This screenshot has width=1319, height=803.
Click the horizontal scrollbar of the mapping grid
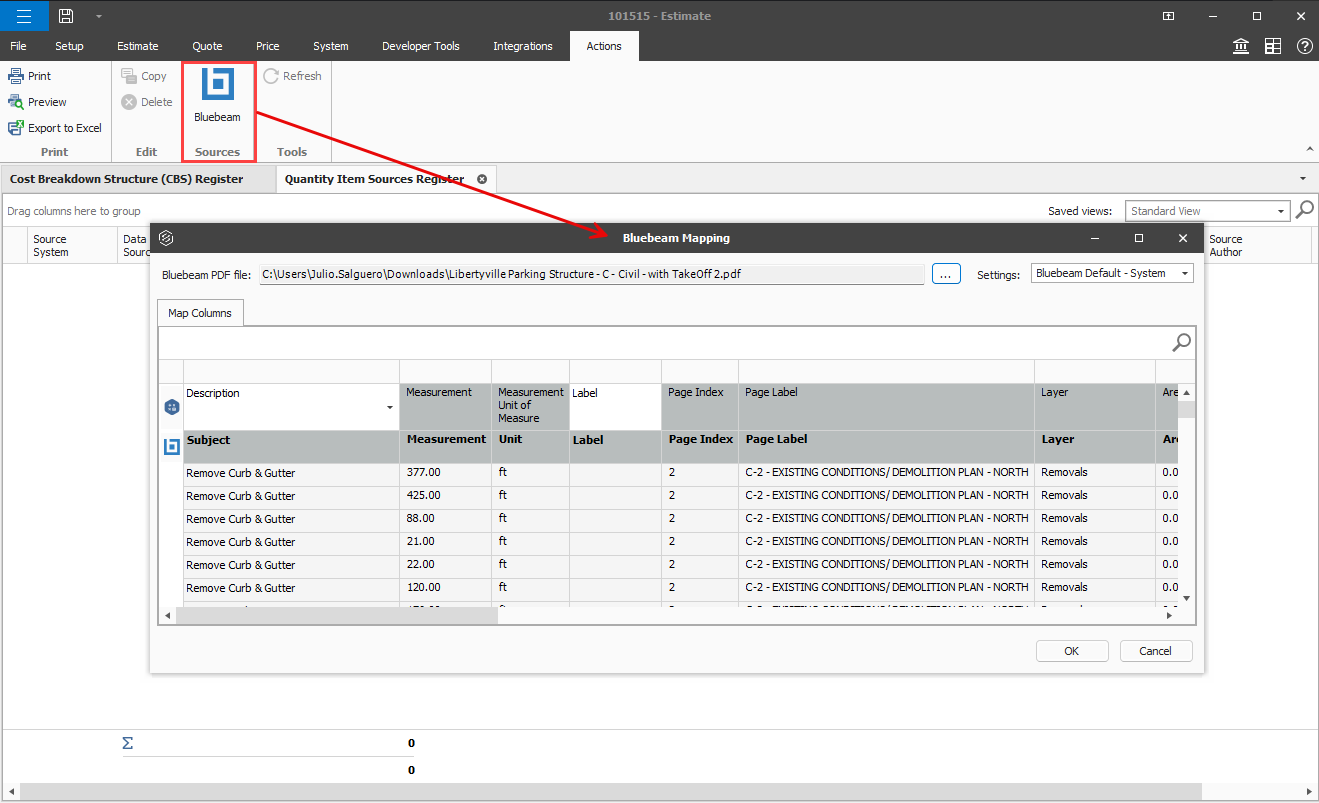tap(336, 616)
